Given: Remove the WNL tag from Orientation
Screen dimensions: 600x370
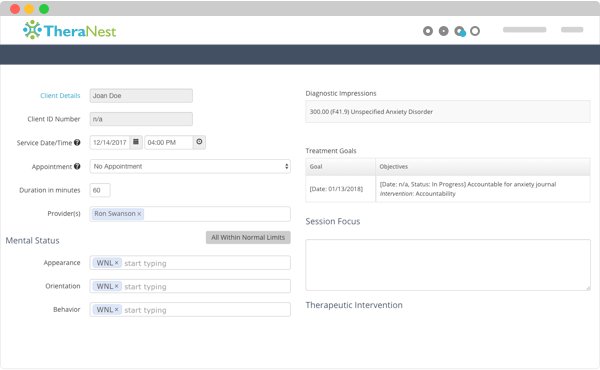Looking at the screenshot, I should (x=117, y=287).
